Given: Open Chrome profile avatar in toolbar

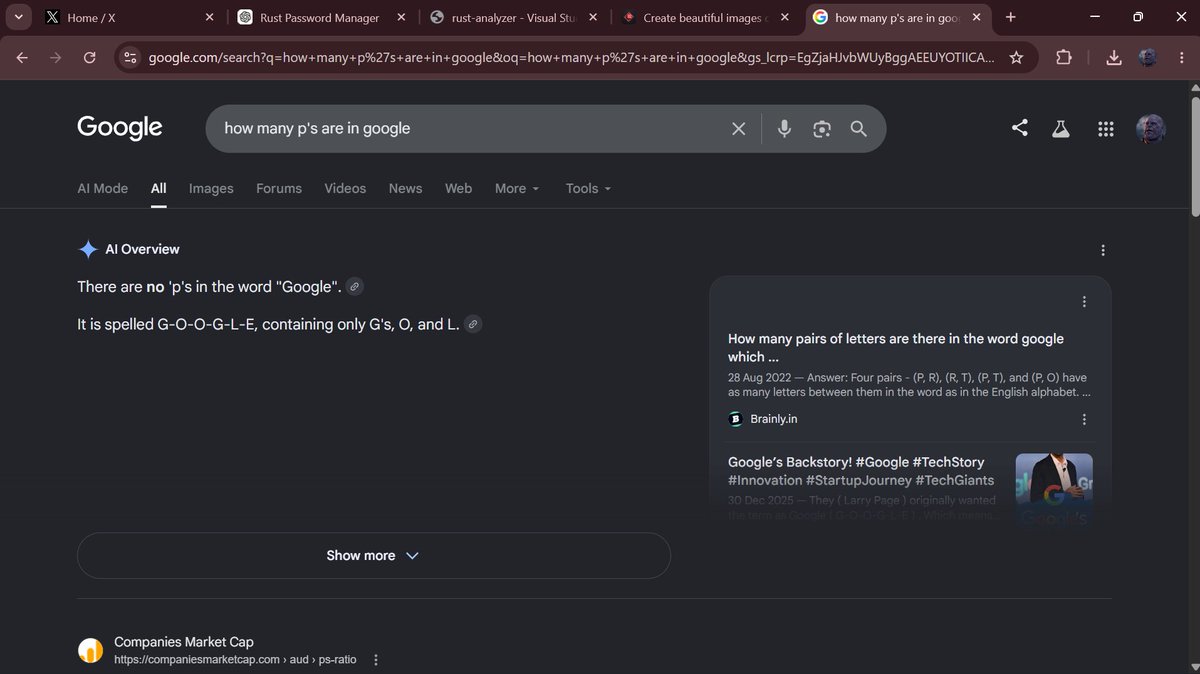Looking at the screenshot, I should 1147,58.
